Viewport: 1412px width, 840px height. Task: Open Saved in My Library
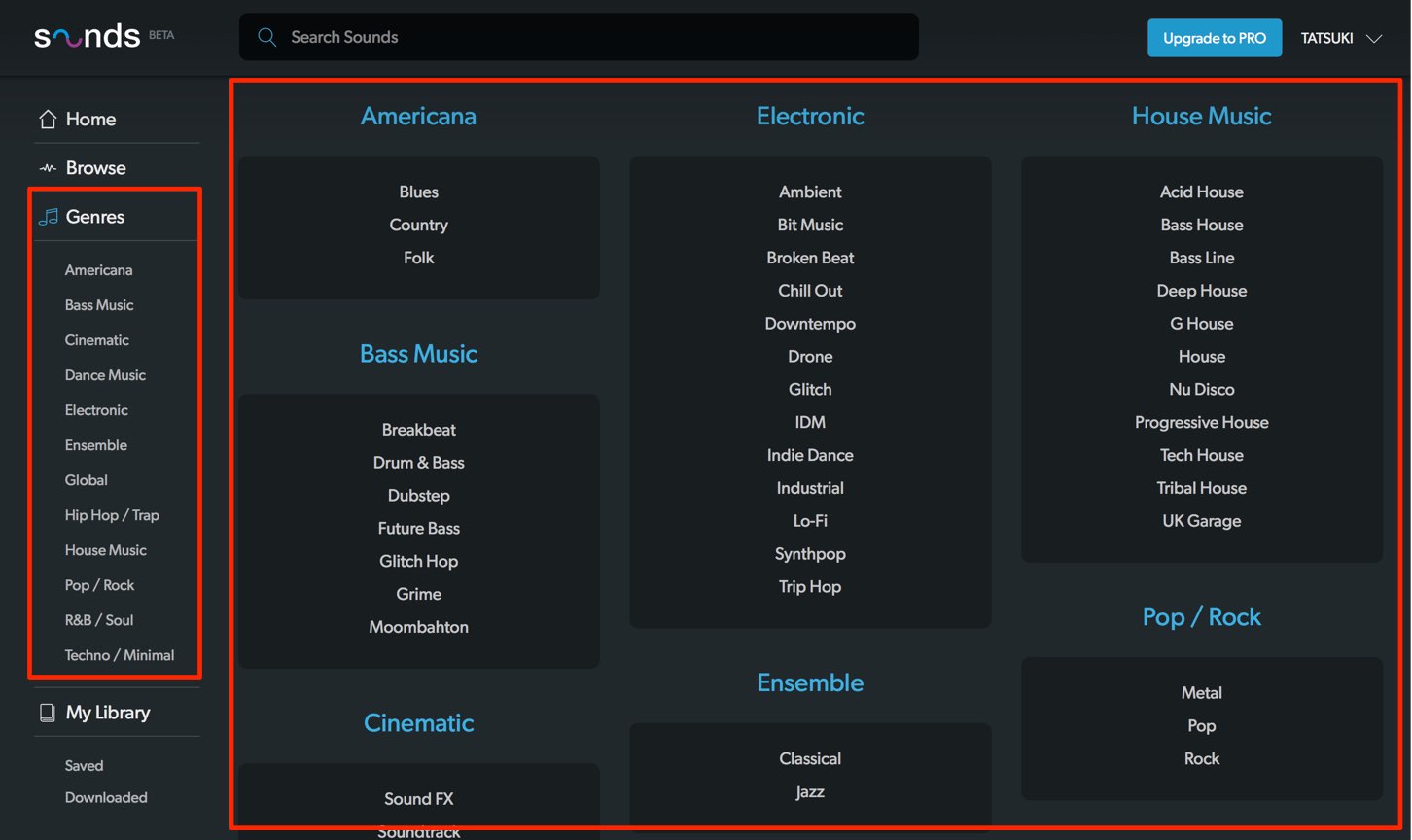click(x=84, y=765)
